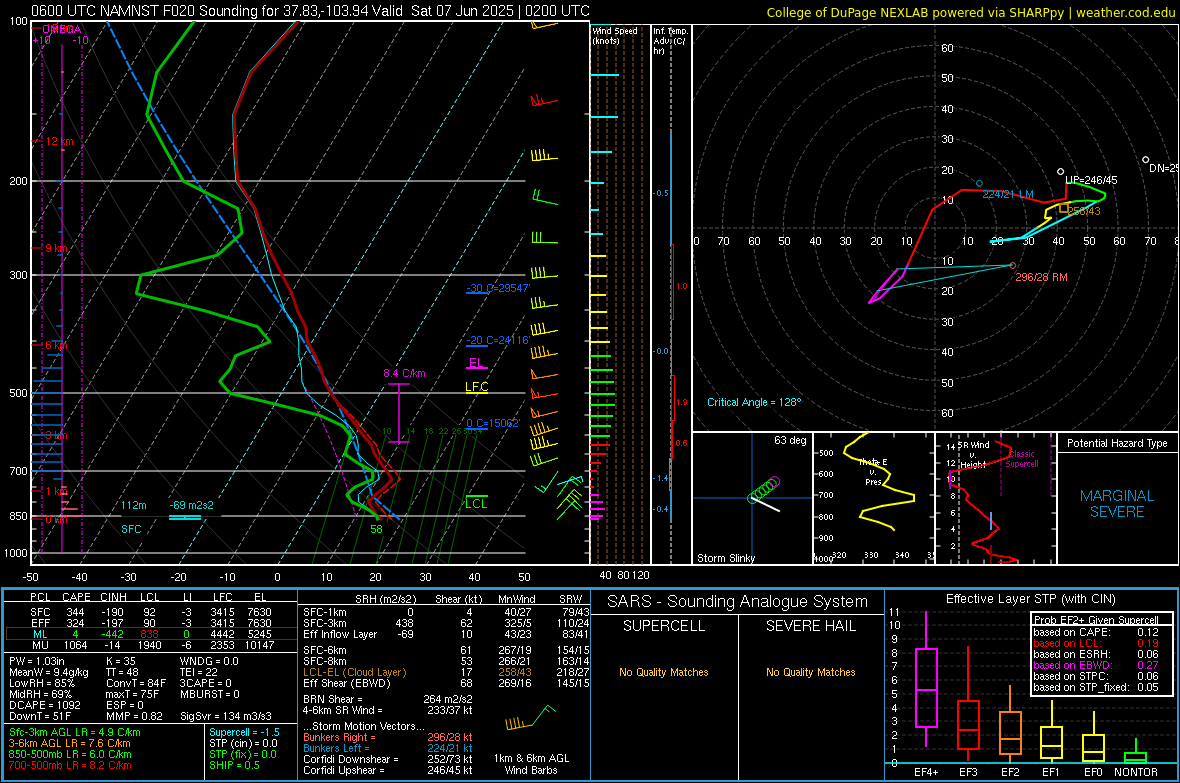Click the Inf. Temp. Adv panel header
1180x783 pixels.
[670, 41]
